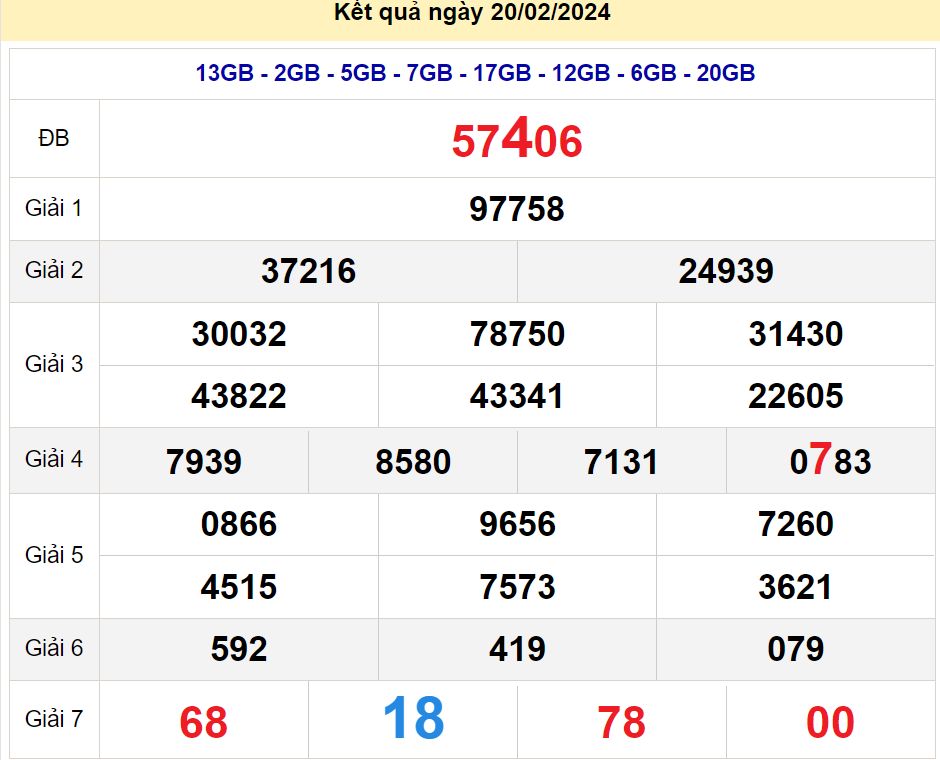Click the title 'Kết quả ngày 20/02/2024'
Screen dimensions: 940x760
[x=472, y=14]
